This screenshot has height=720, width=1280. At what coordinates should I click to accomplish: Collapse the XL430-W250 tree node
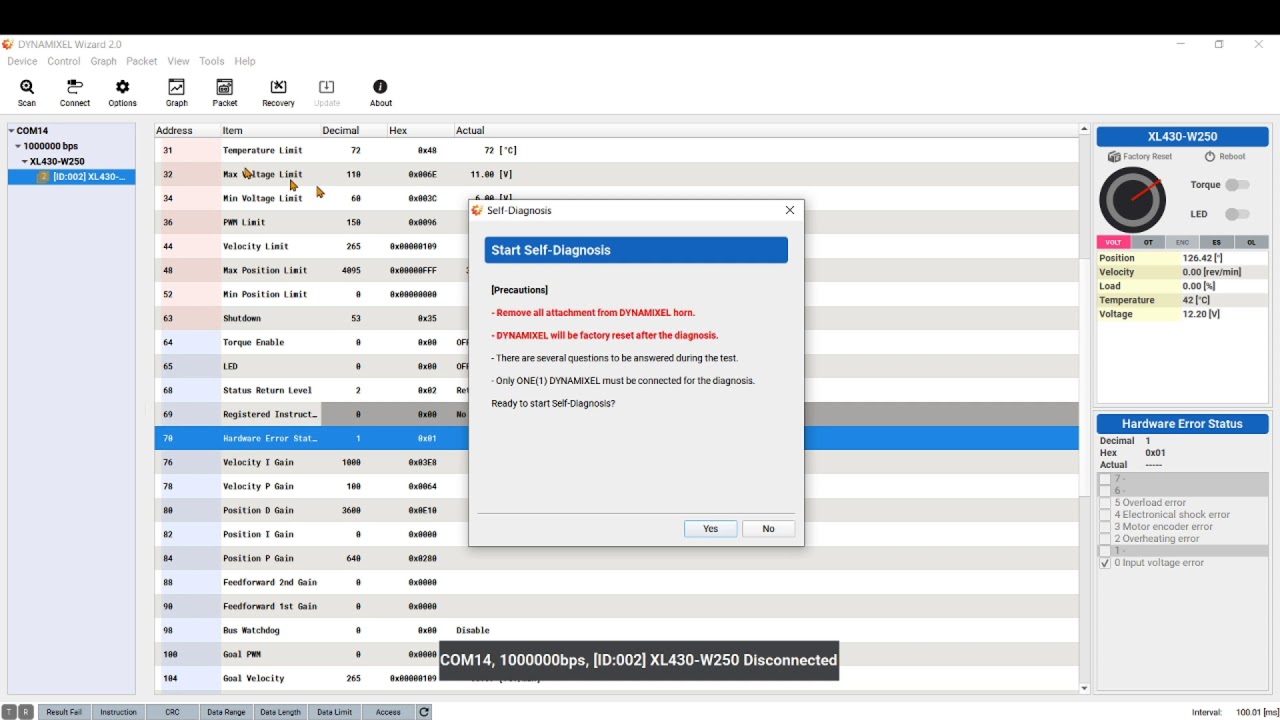25,161
